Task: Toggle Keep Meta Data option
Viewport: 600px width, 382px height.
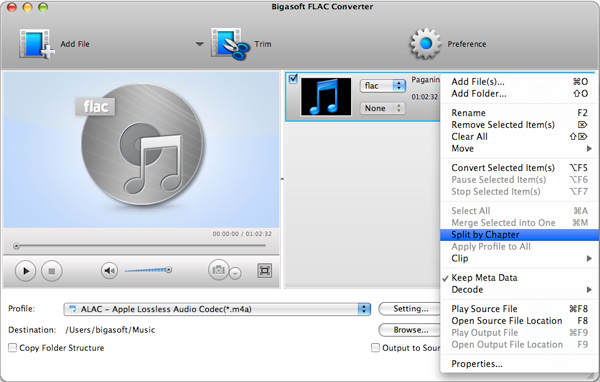Action: (519, 278)
